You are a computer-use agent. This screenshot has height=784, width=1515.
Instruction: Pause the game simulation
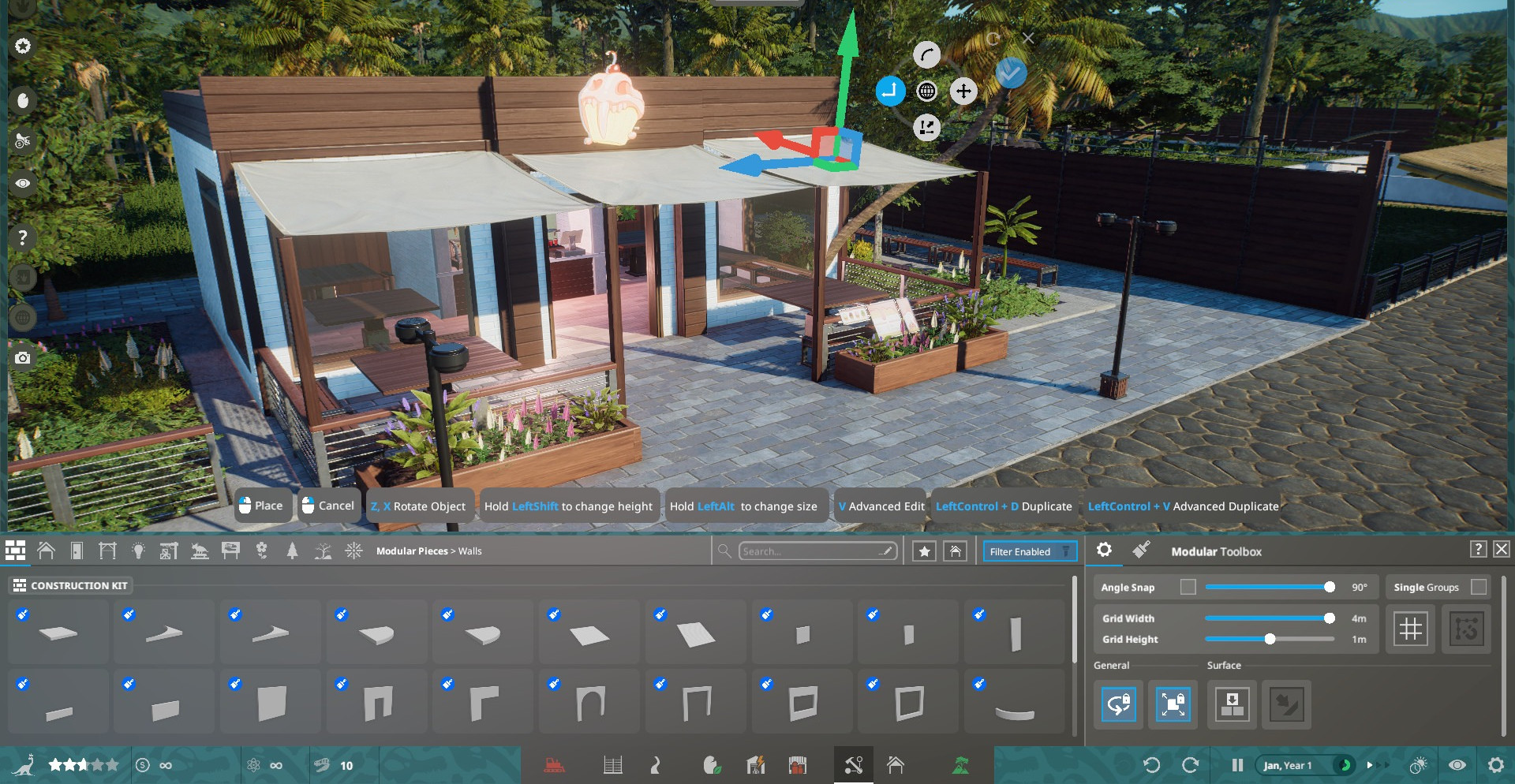click(1237, 765)
